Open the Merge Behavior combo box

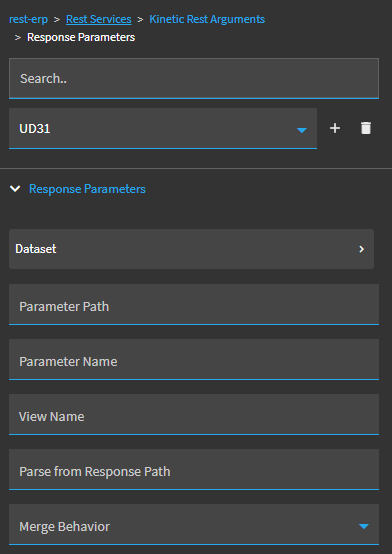(194, 524)
